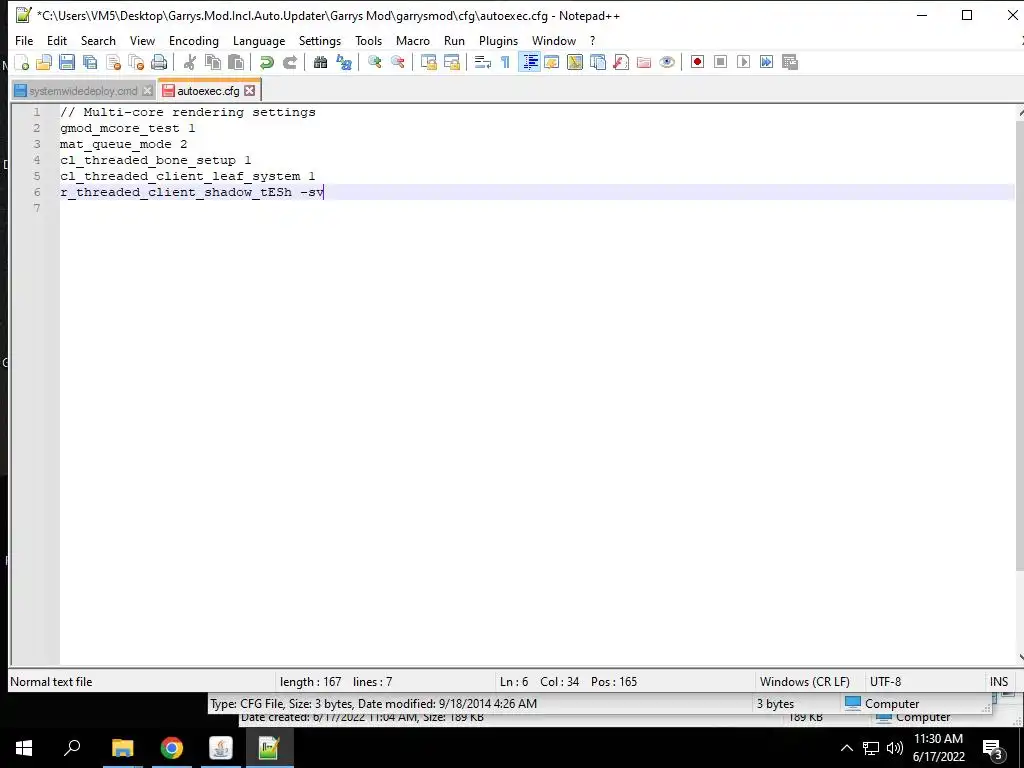
Task: Select the autoexec.cfg tab
Action: 208,91
